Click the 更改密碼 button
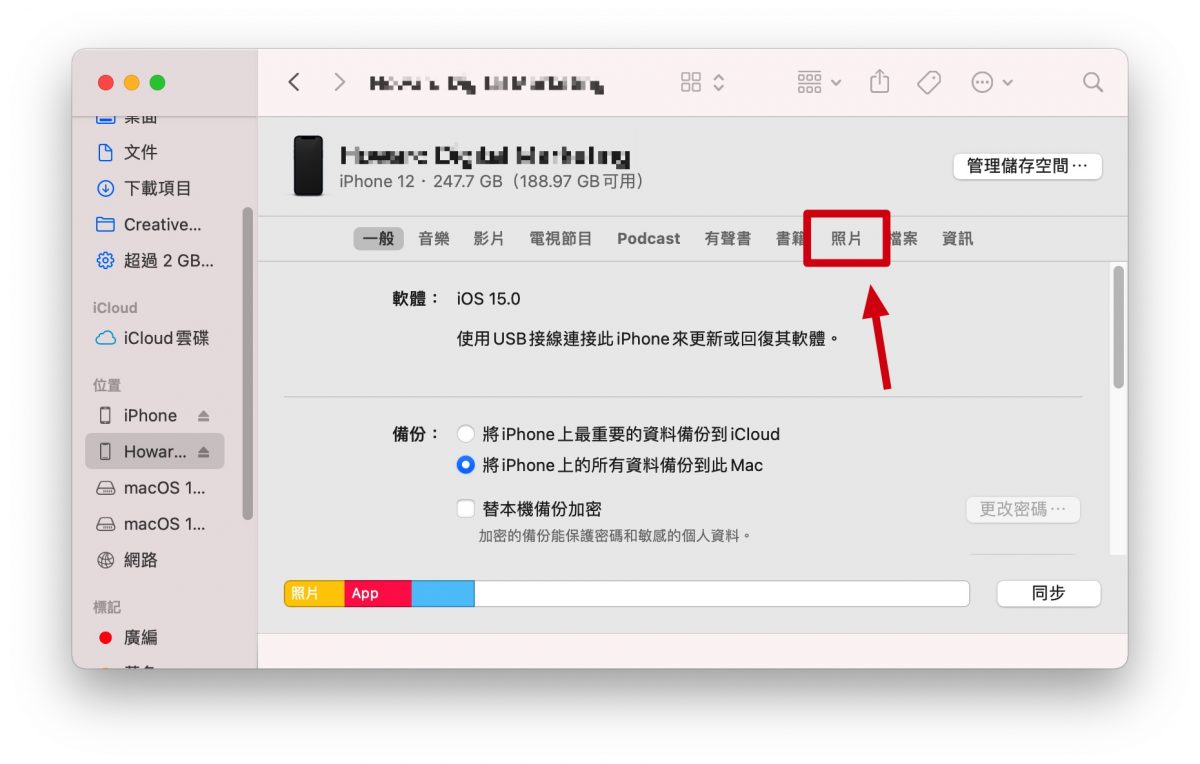This screenshot has width=1200, height=764. coord(1023,509)
